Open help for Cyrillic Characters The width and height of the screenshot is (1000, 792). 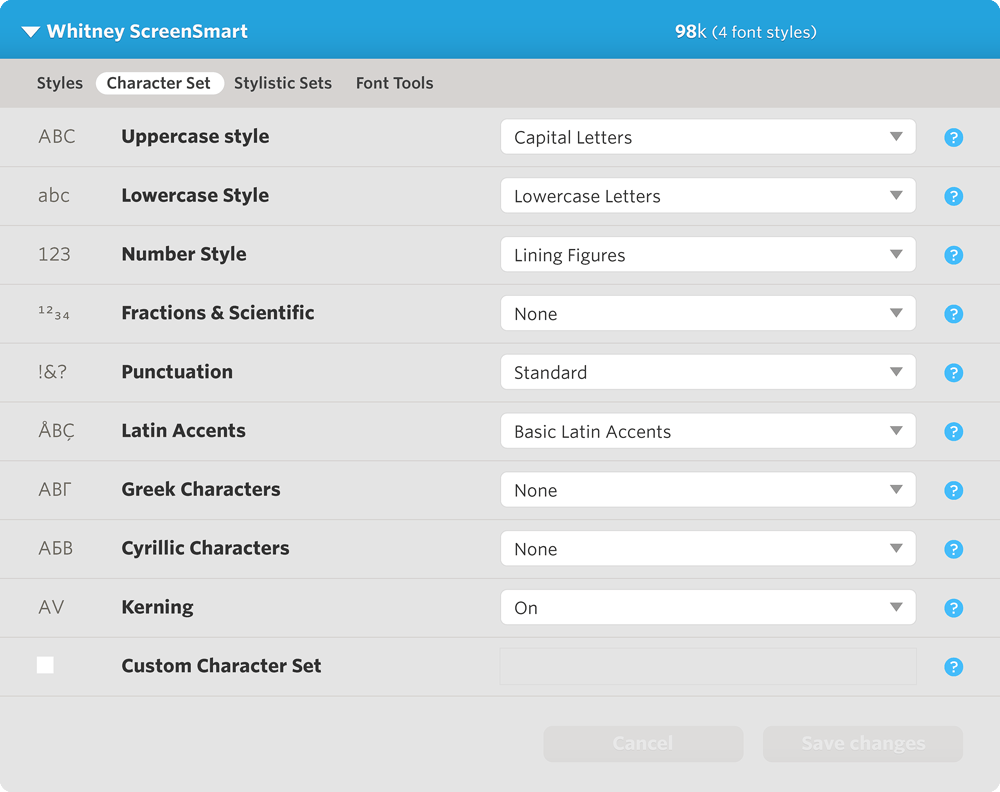pos(953,549)
